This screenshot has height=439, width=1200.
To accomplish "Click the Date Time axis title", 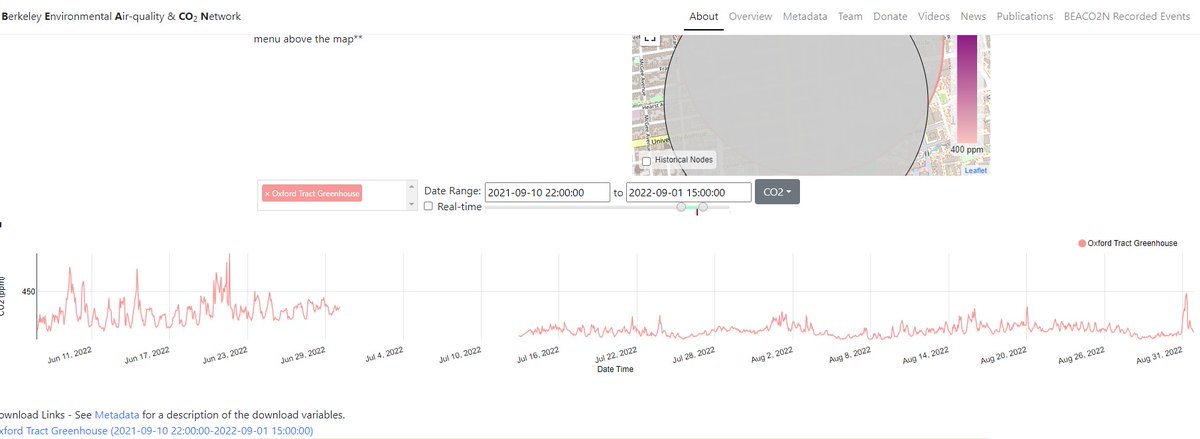I will point(615,369).
